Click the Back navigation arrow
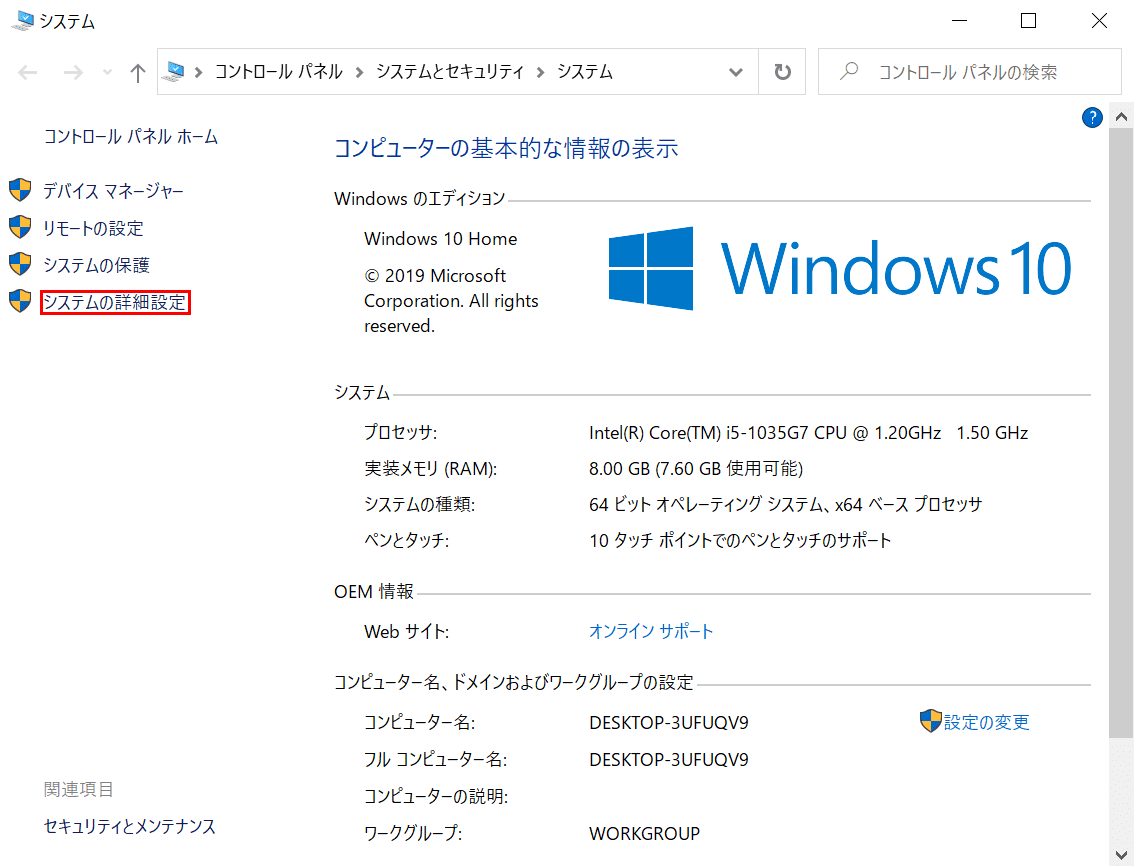This screenshot has width=1134, height=866. tap(27, 72)
